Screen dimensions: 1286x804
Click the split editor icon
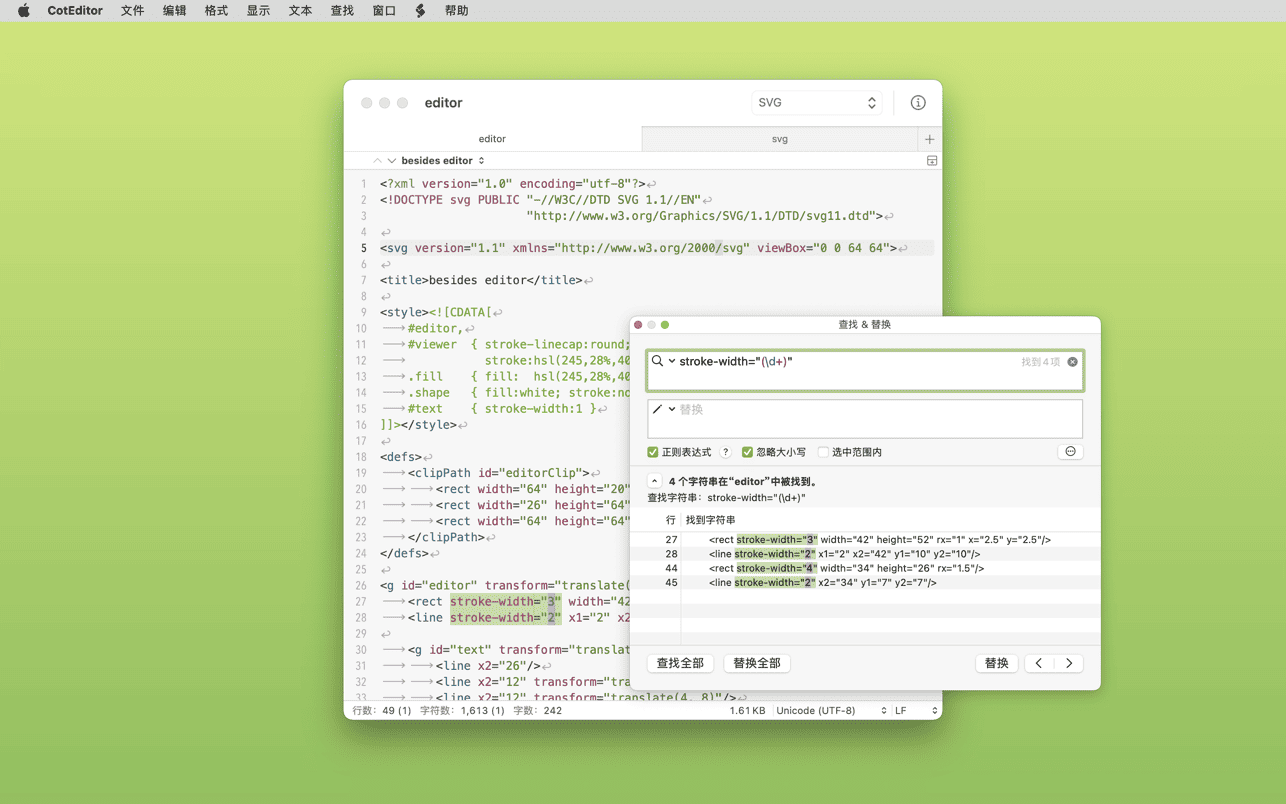[x=931, y=161]
